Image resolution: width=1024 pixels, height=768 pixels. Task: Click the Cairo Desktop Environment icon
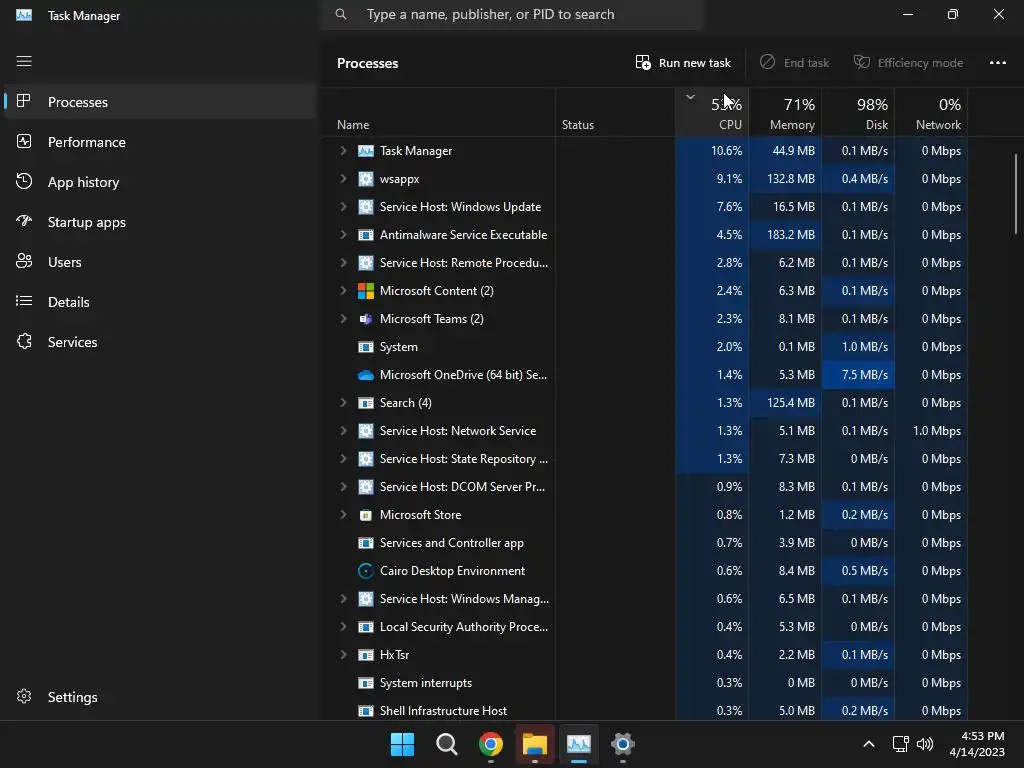tap(366, 571)
